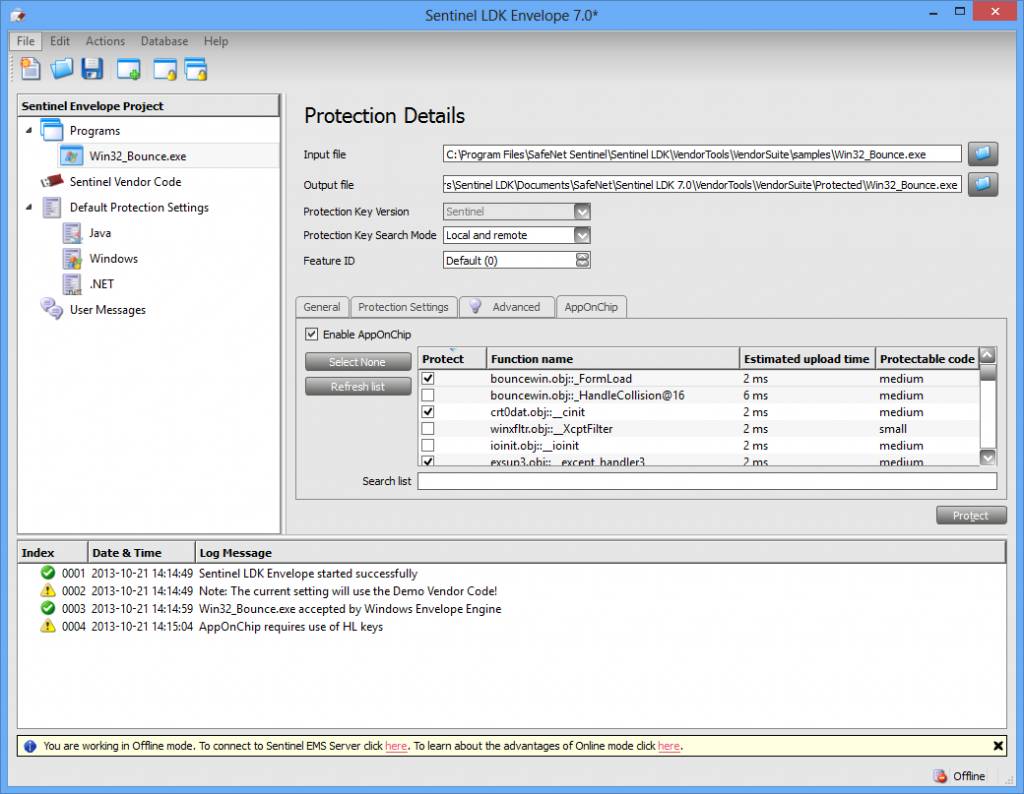Switch to the Protection Settings tab
Screen dimensions: 1024x794
[403, 307]
